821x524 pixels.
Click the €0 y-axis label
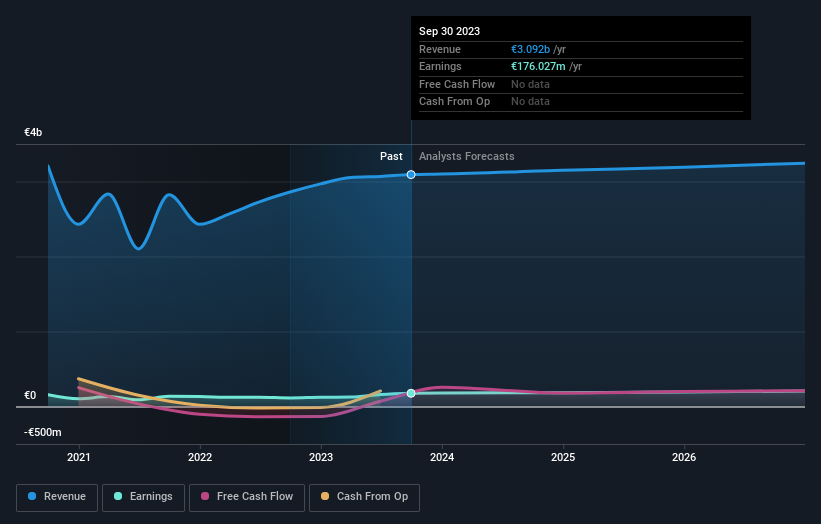(30, 395)
